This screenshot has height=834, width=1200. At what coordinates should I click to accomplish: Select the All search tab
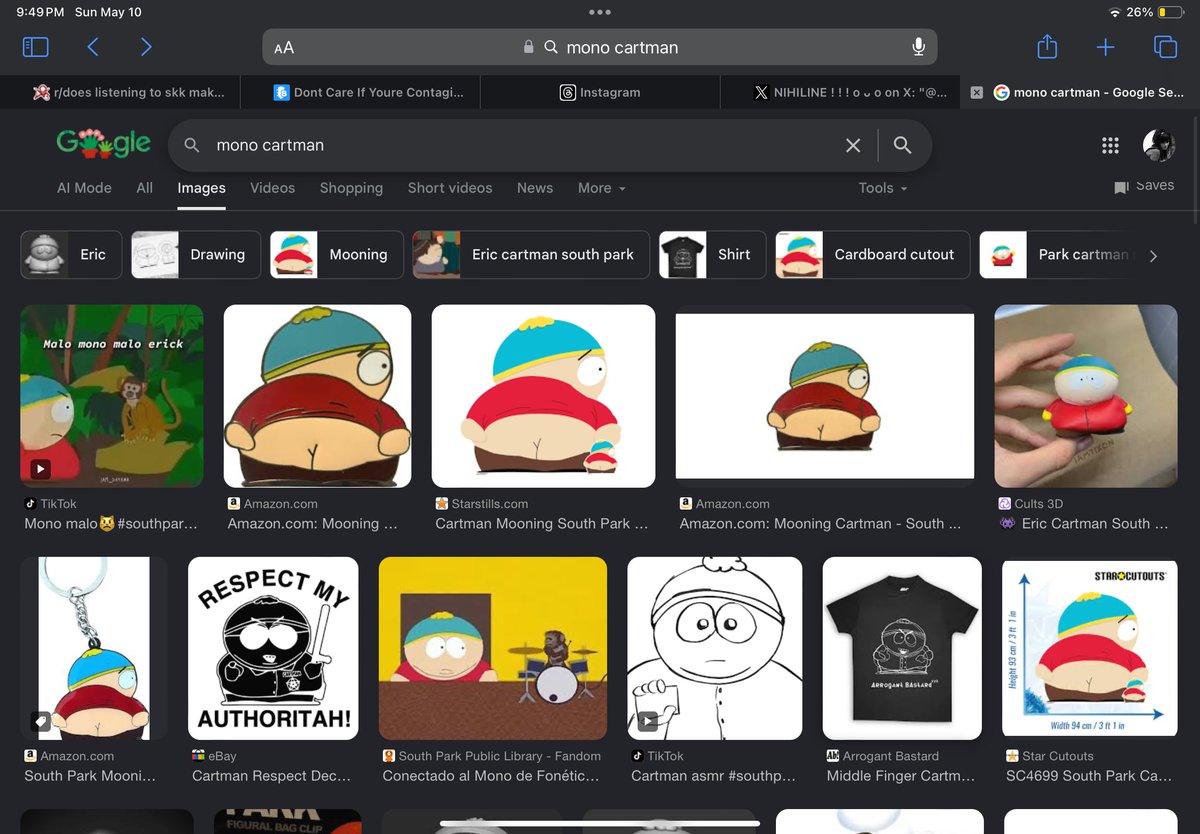coord(145,188)
